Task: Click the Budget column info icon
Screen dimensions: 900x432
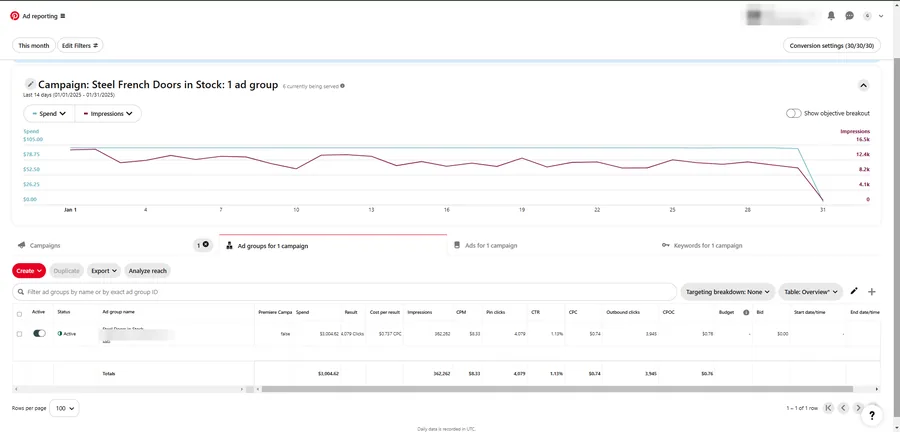Action: 746,313
